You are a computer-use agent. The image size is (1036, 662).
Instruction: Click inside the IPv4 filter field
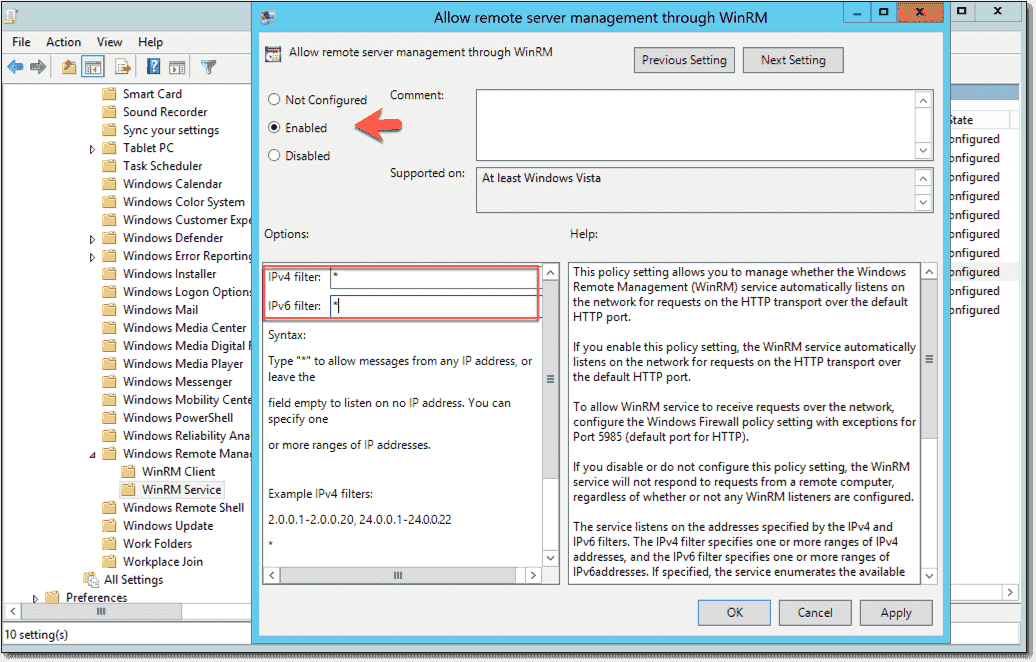430,276
